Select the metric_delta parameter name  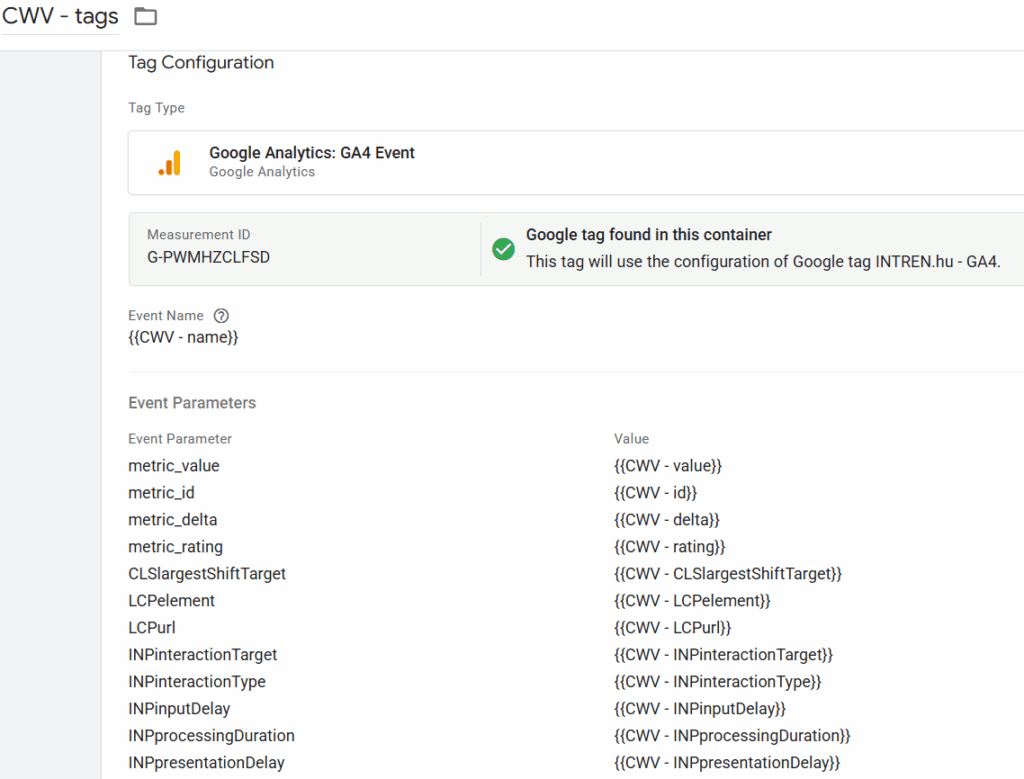(172, 520)
